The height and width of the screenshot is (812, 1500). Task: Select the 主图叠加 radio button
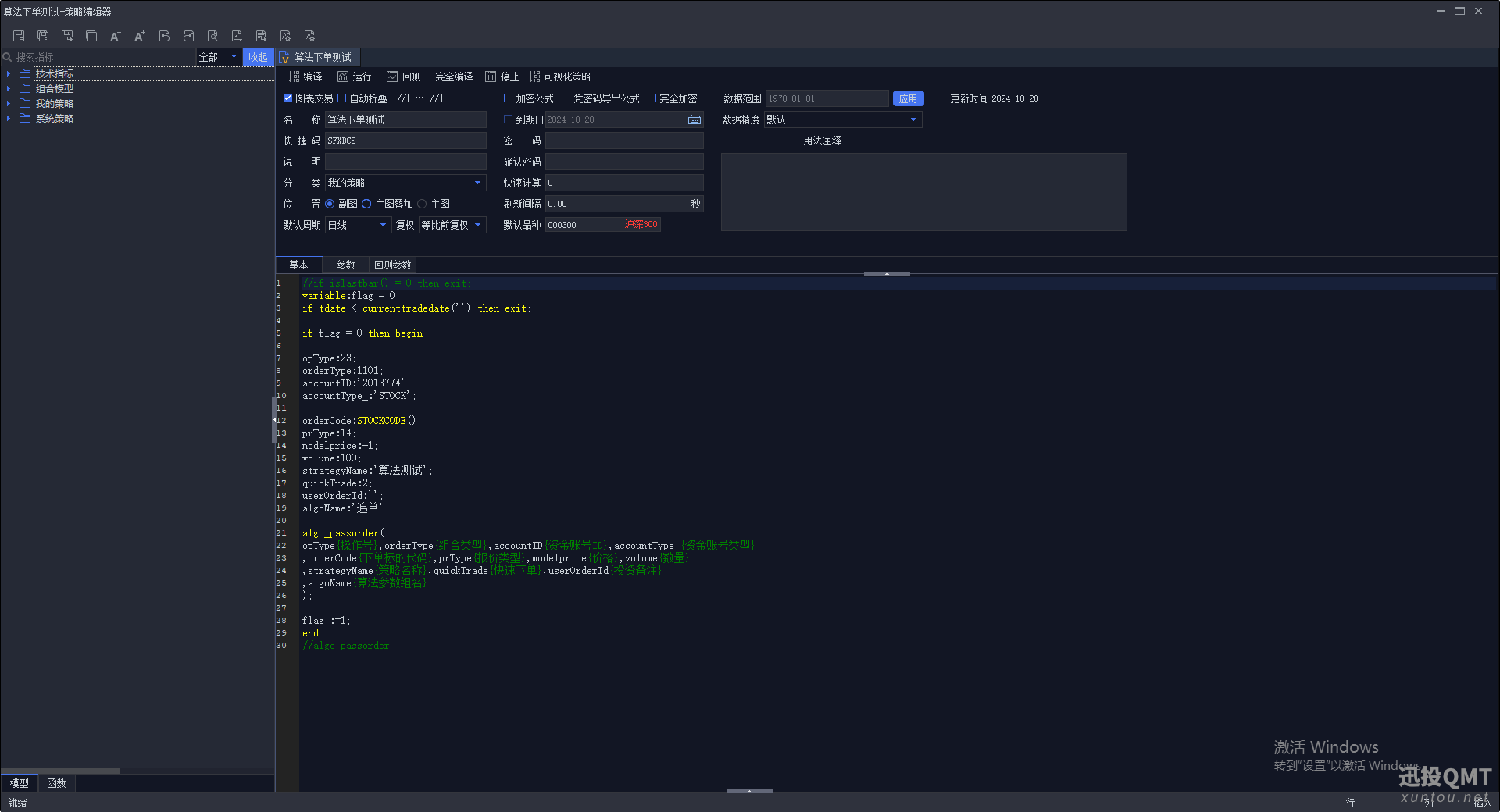(366, 204)
